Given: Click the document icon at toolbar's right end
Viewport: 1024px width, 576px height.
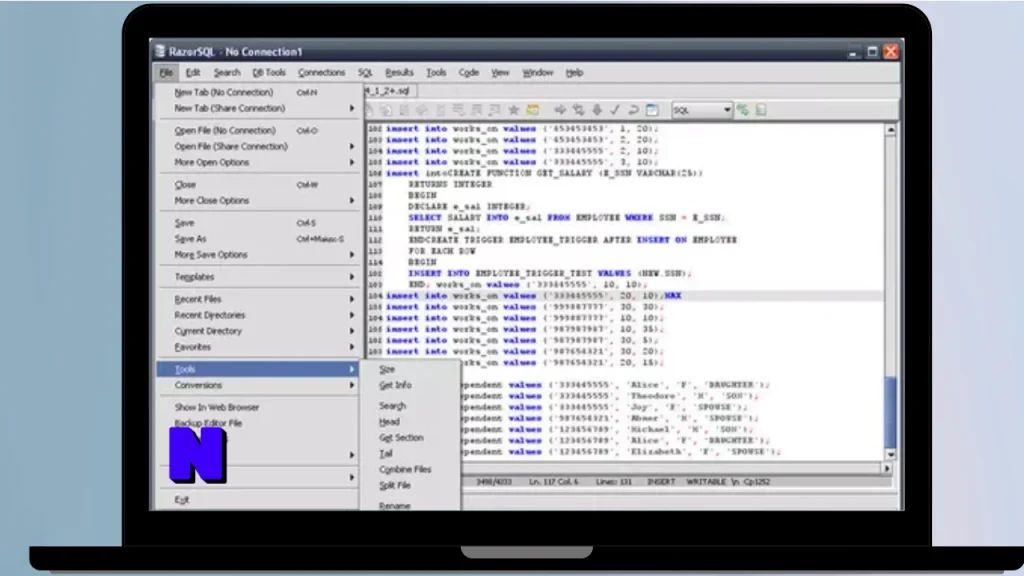Looking at the screenshot, I should (761, 110).
